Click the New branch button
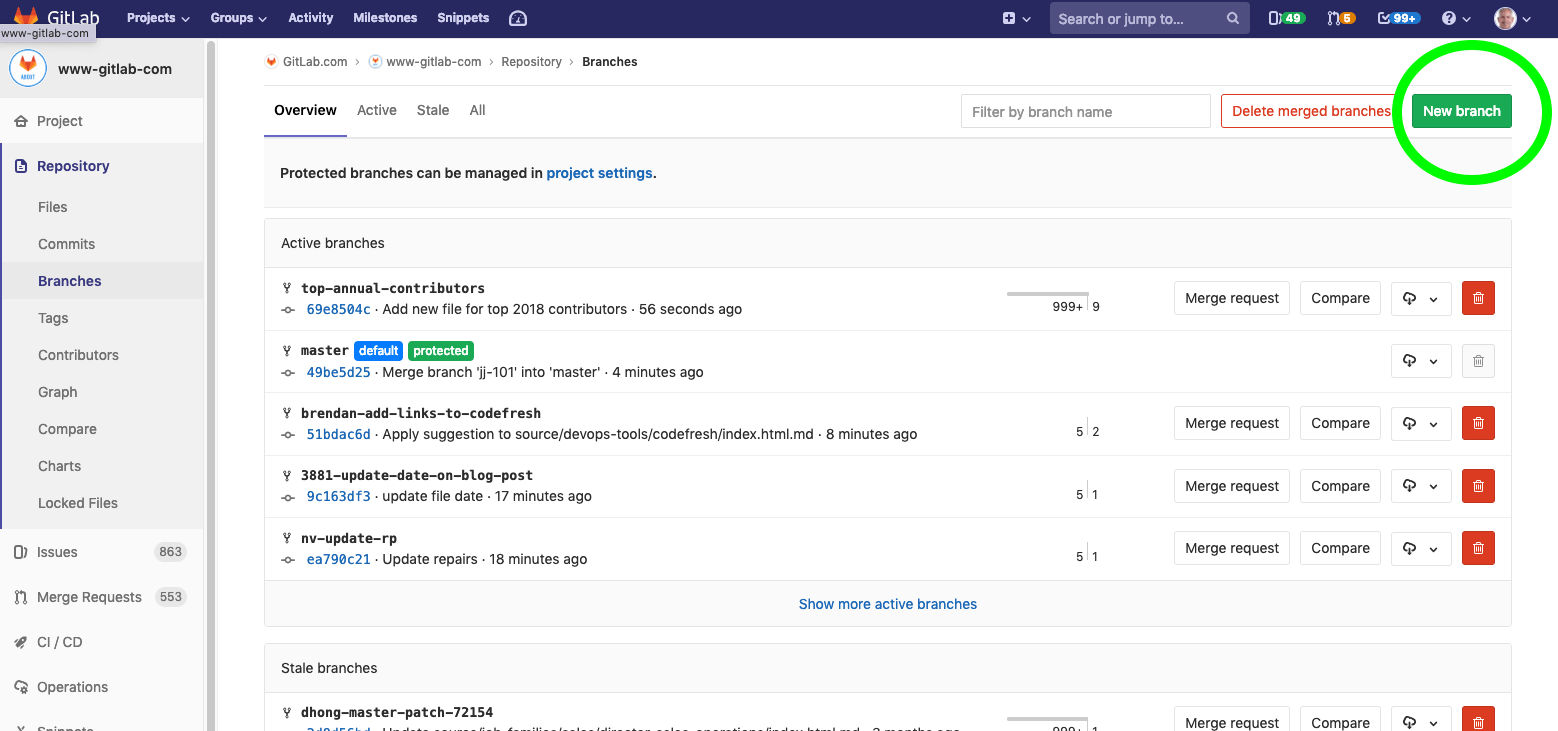This screenshot has width=1558, height=731. pos(1461,111)
